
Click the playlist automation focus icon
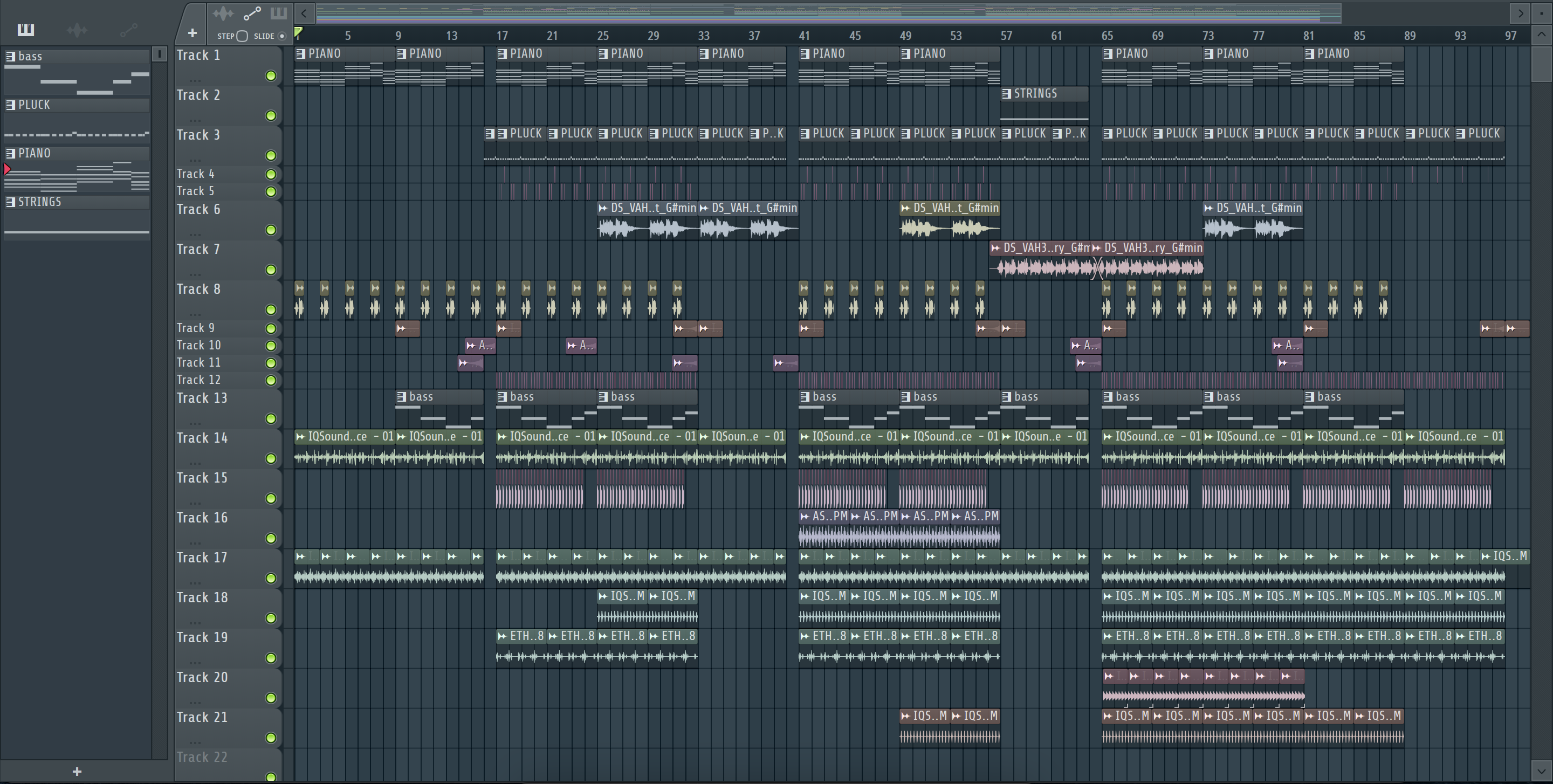click(x=252, y=13)
